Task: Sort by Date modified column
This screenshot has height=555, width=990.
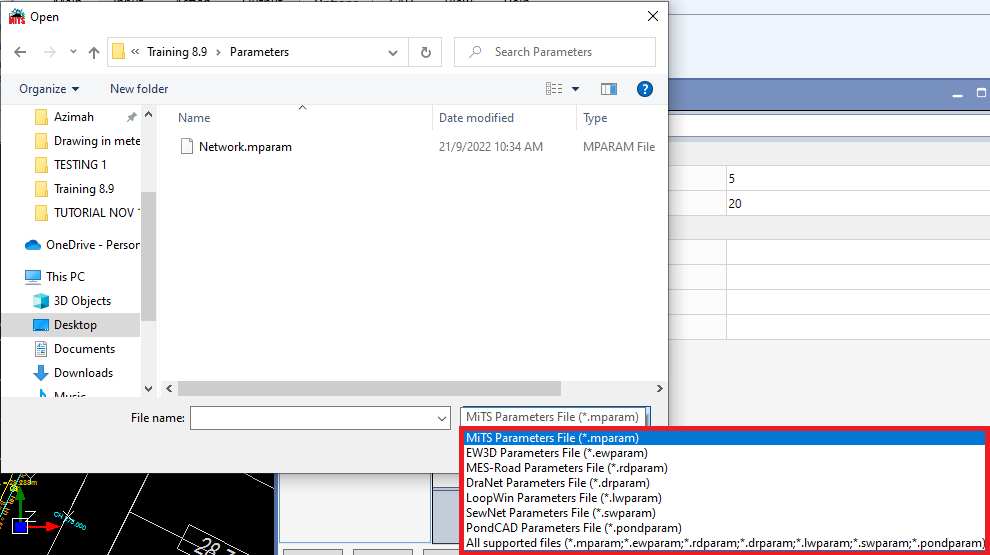Action: 476,118
